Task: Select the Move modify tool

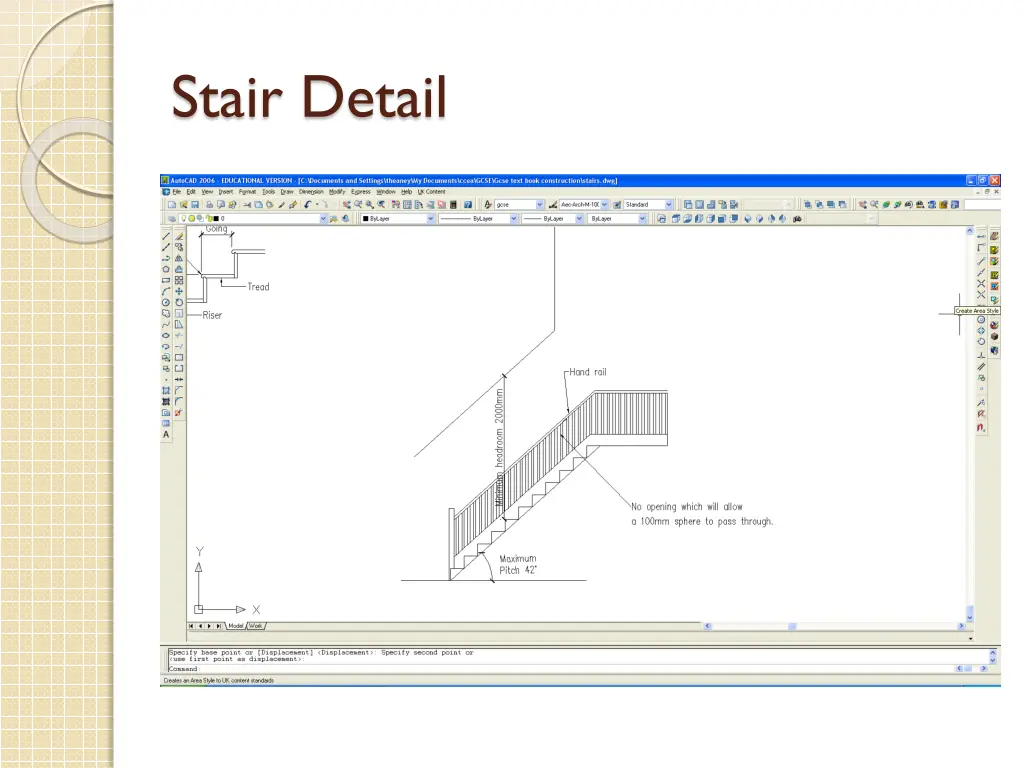Action: [x=179, y=291]
